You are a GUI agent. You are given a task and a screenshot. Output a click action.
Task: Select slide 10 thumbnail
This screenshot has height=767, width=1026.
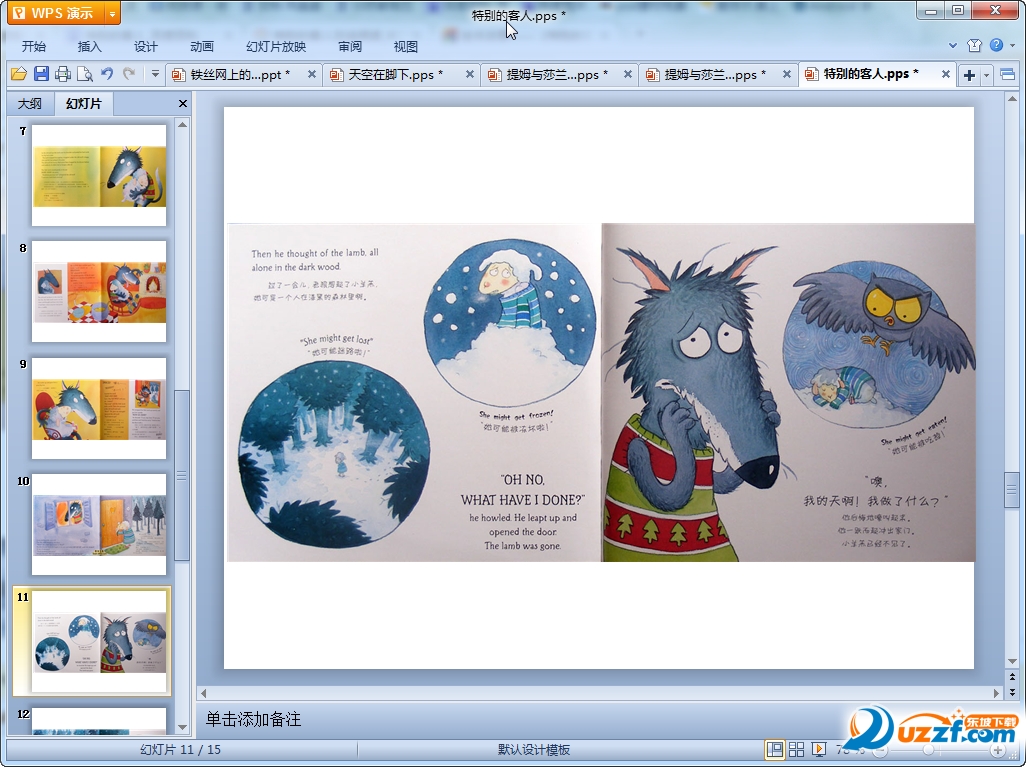click(x=99, y=525)
